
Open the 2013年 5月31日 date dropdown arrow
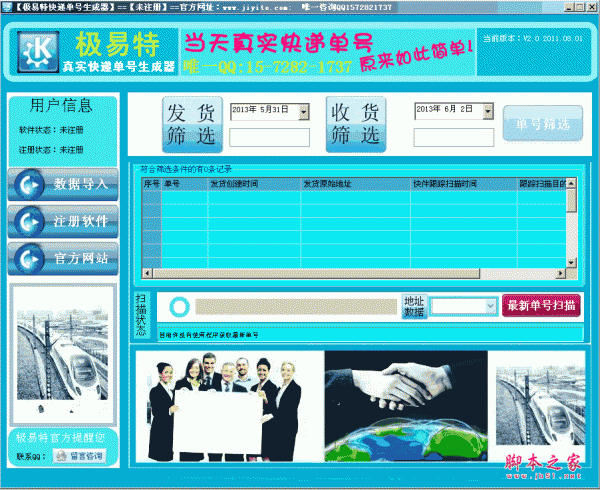click(x=304, y=112)
